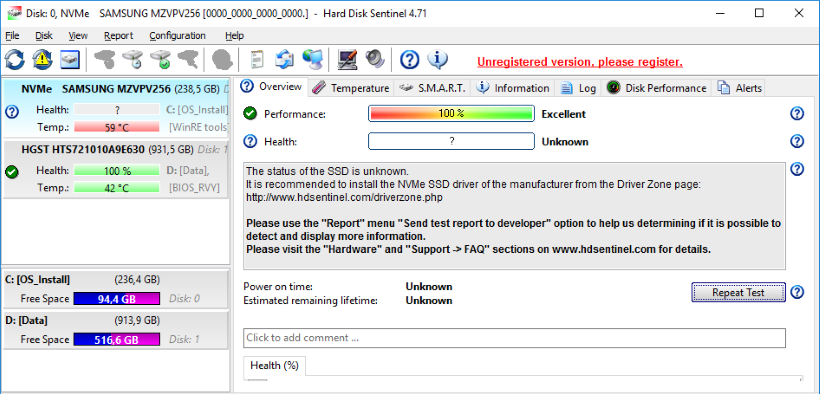Click first greyed-out disk icon after hard drive icon
The image size is (824, 394).
click(104, 60)
